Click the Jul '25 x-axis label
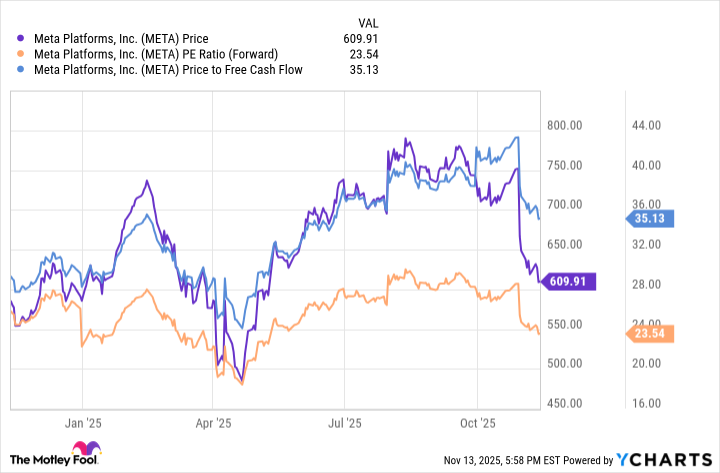This screenshot has width=720, height=473. coord(346,424)
